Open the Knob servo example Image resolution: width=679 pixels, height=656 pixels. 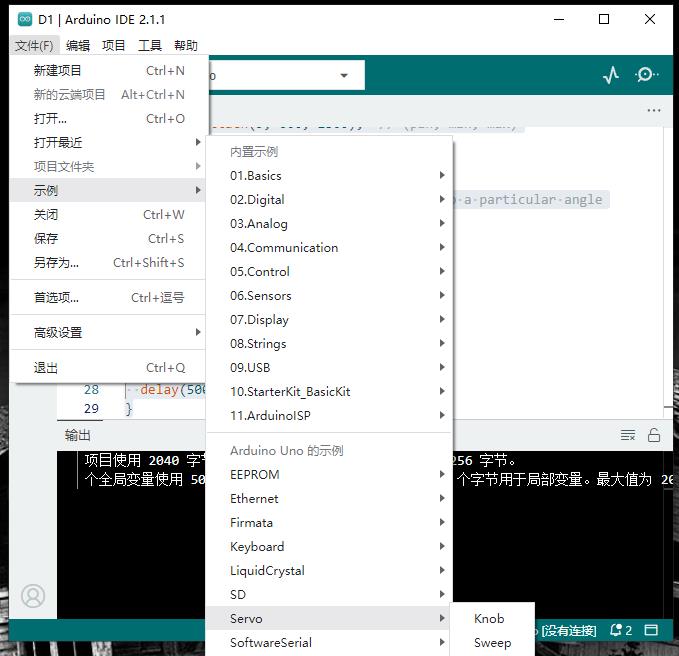492,618
